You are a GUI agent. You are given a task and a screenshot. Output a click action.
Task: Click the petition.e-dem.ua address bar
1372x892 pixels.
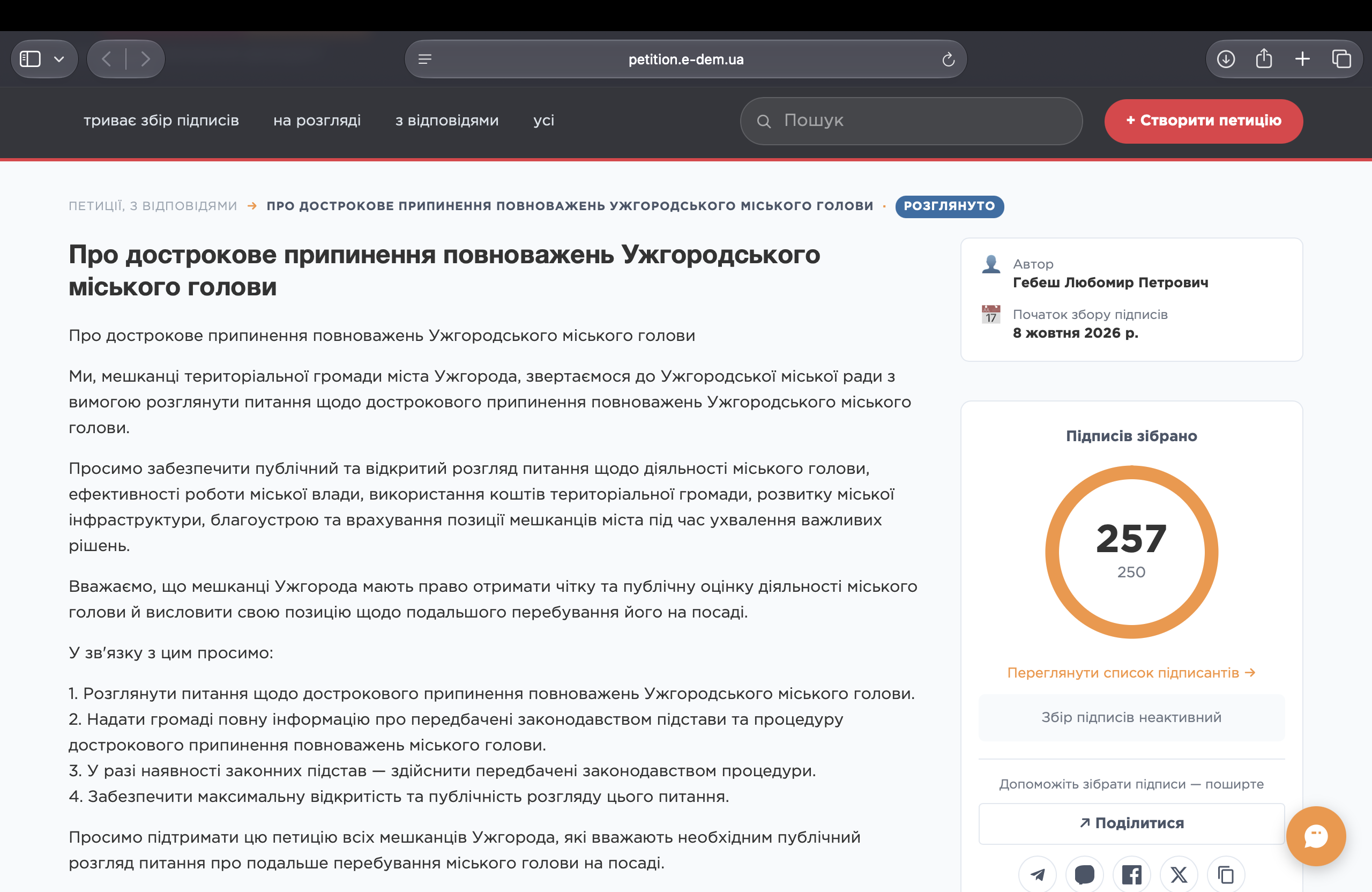pyautogui.click(x=685, y=60)
